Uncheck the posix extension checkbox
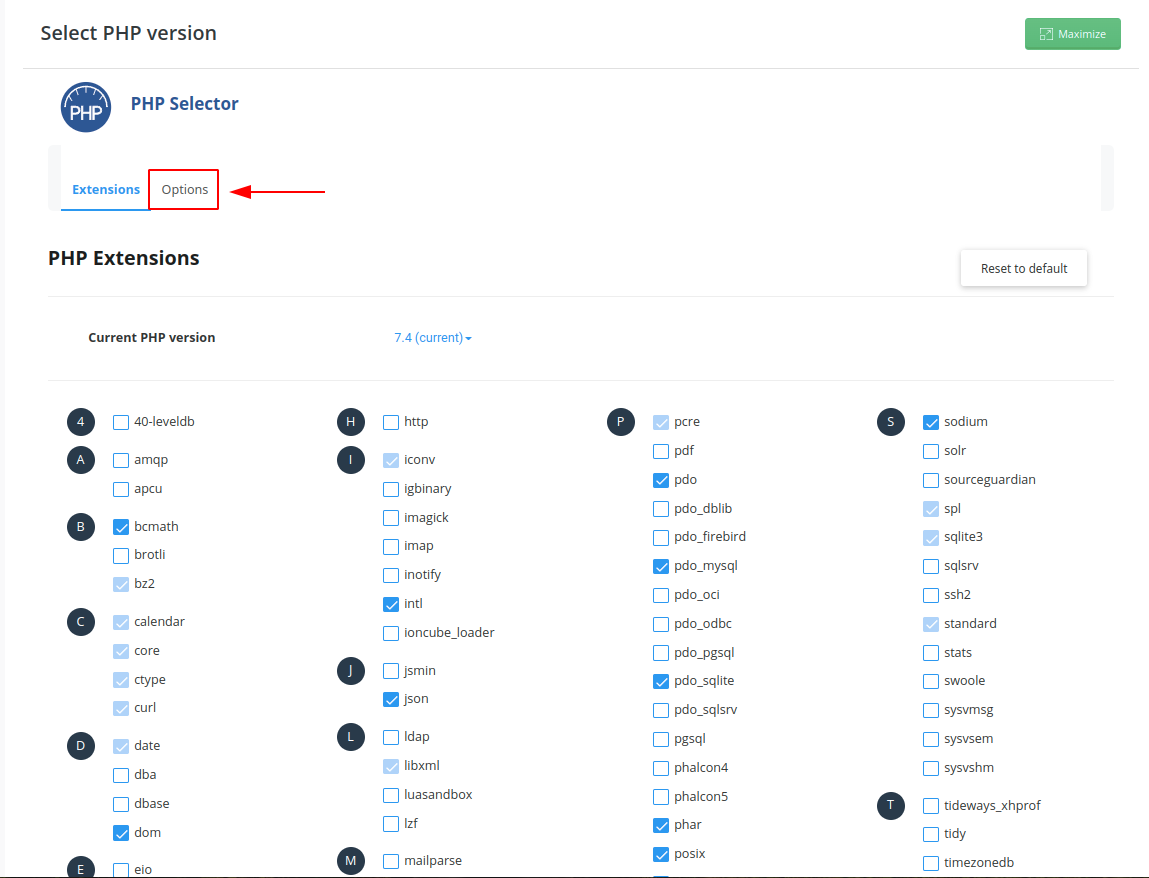 point(661,855)
